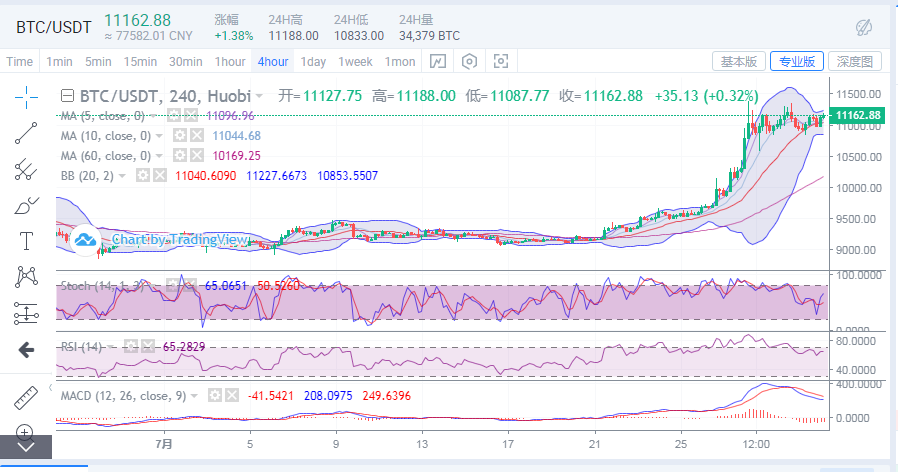Select the crosshair cursor tool
Viewport: 898px width, 472px height.
[x=26, y=95]
